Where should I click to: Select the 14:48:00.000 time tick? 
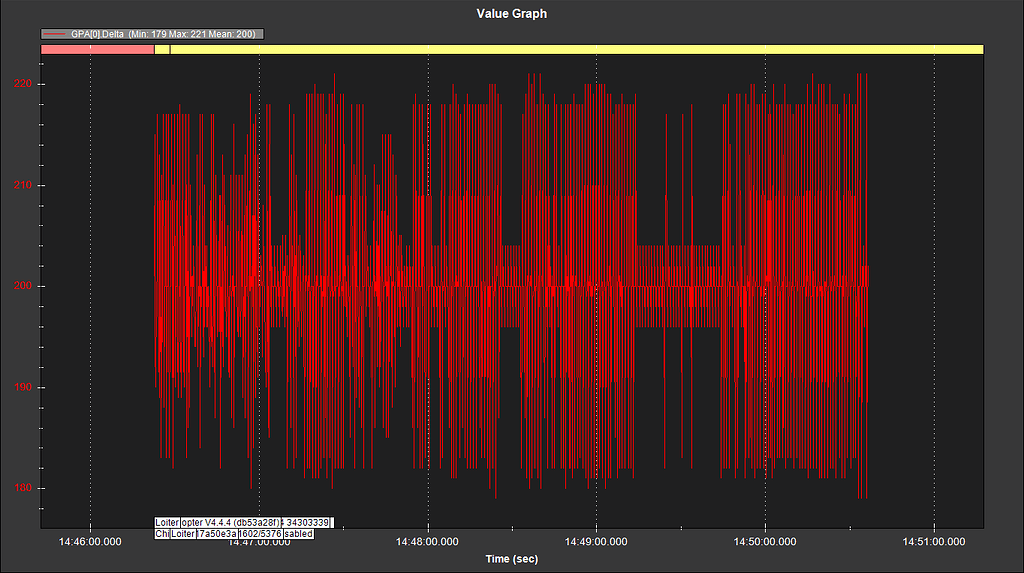[428, 541]
